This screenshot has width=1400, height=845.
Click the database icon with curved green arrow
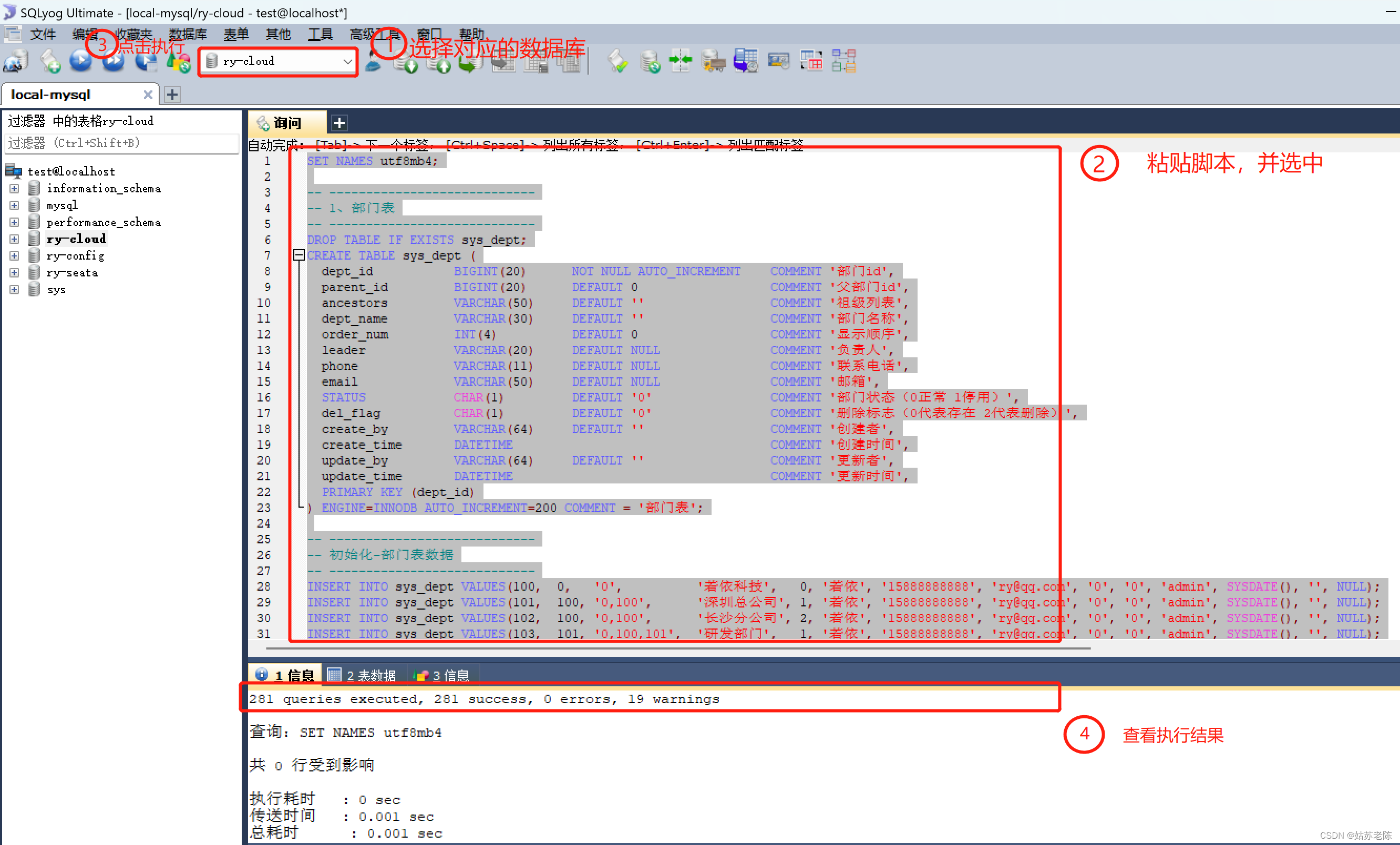pos(470,61)
